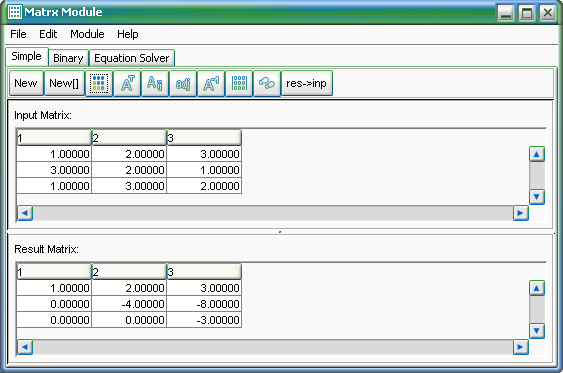Select Result Matrix second-row cell 0.00000

click(x=54, y=304)
